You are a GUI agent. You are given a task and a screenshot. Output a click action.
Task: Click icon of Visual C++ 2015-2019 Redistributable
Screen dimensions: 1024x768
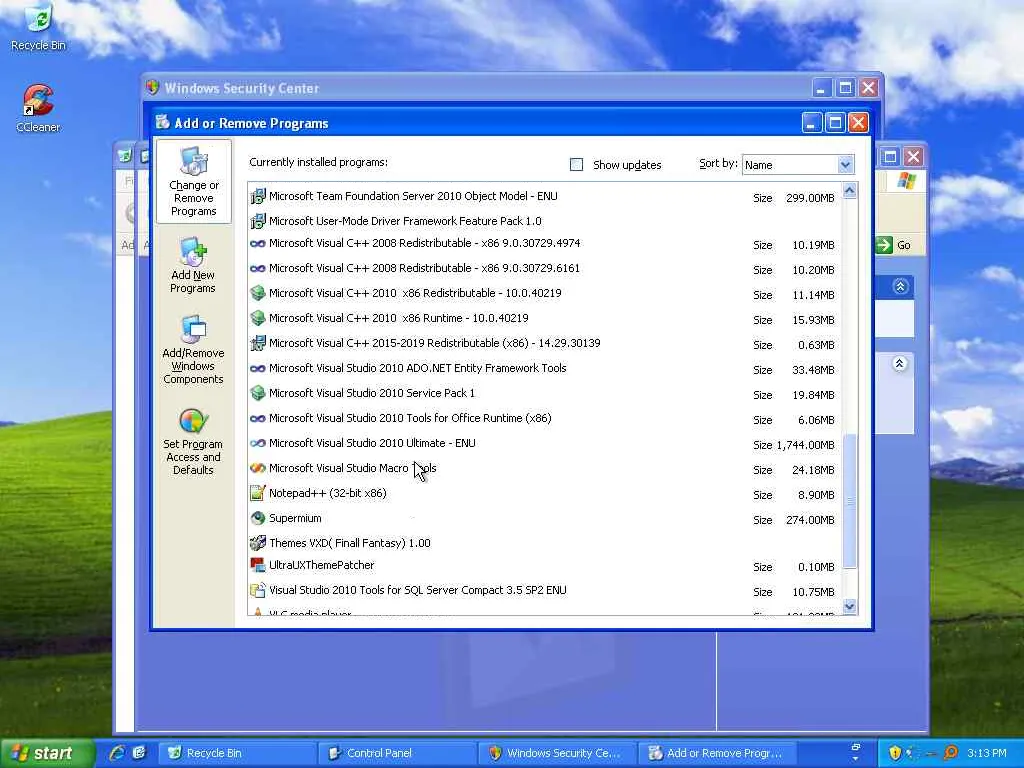[x=258, y=343]
